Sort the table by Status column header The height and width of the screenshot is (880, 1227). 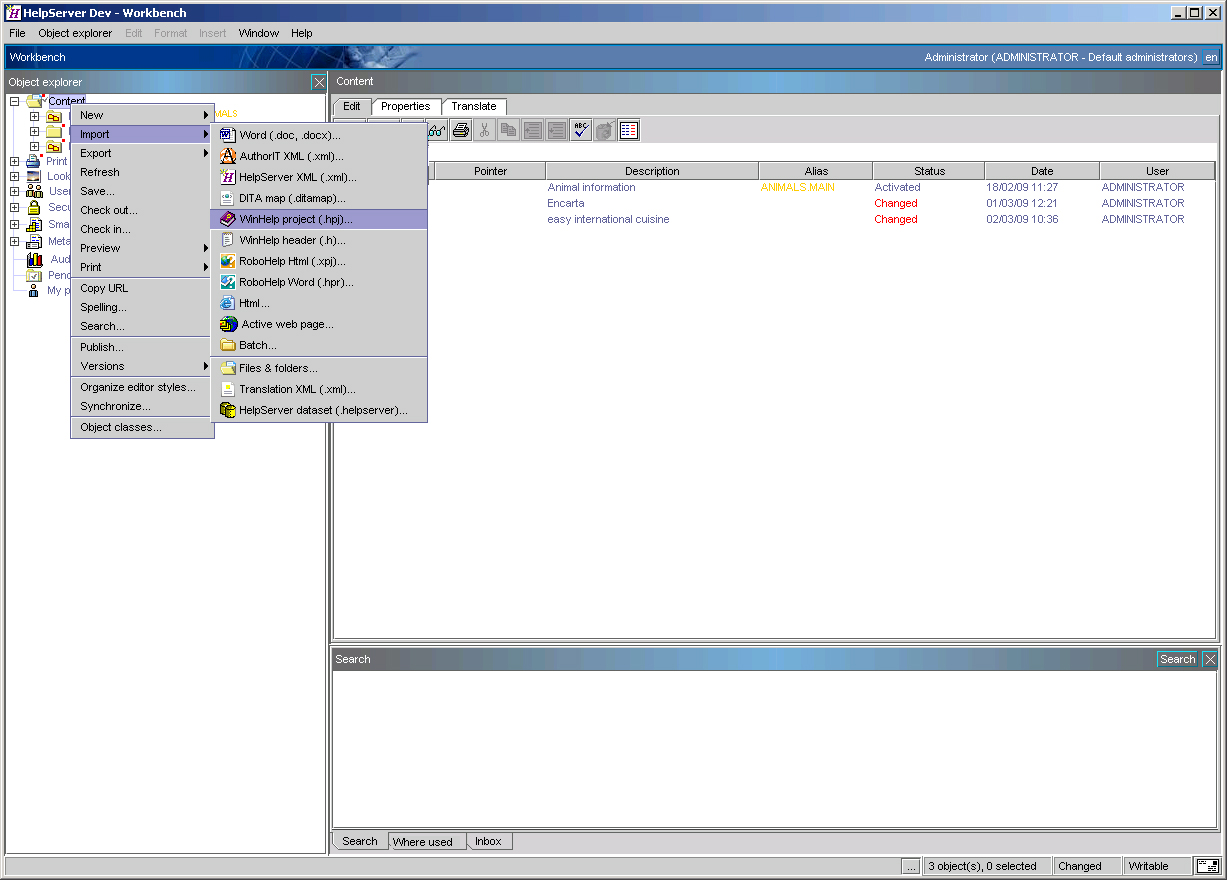(928, 171)
